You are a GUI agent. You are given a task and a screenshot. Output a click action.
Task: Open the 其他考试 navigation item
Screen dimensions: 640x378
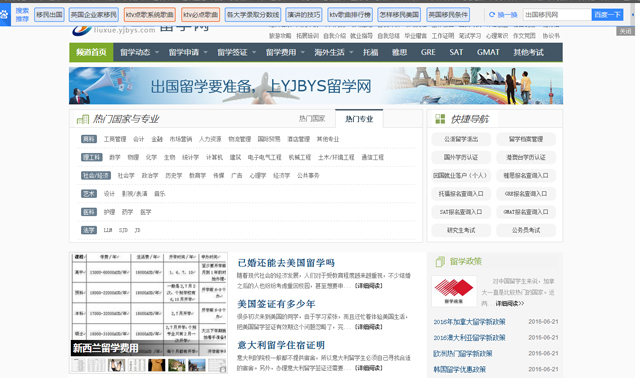tap(529, 52)
